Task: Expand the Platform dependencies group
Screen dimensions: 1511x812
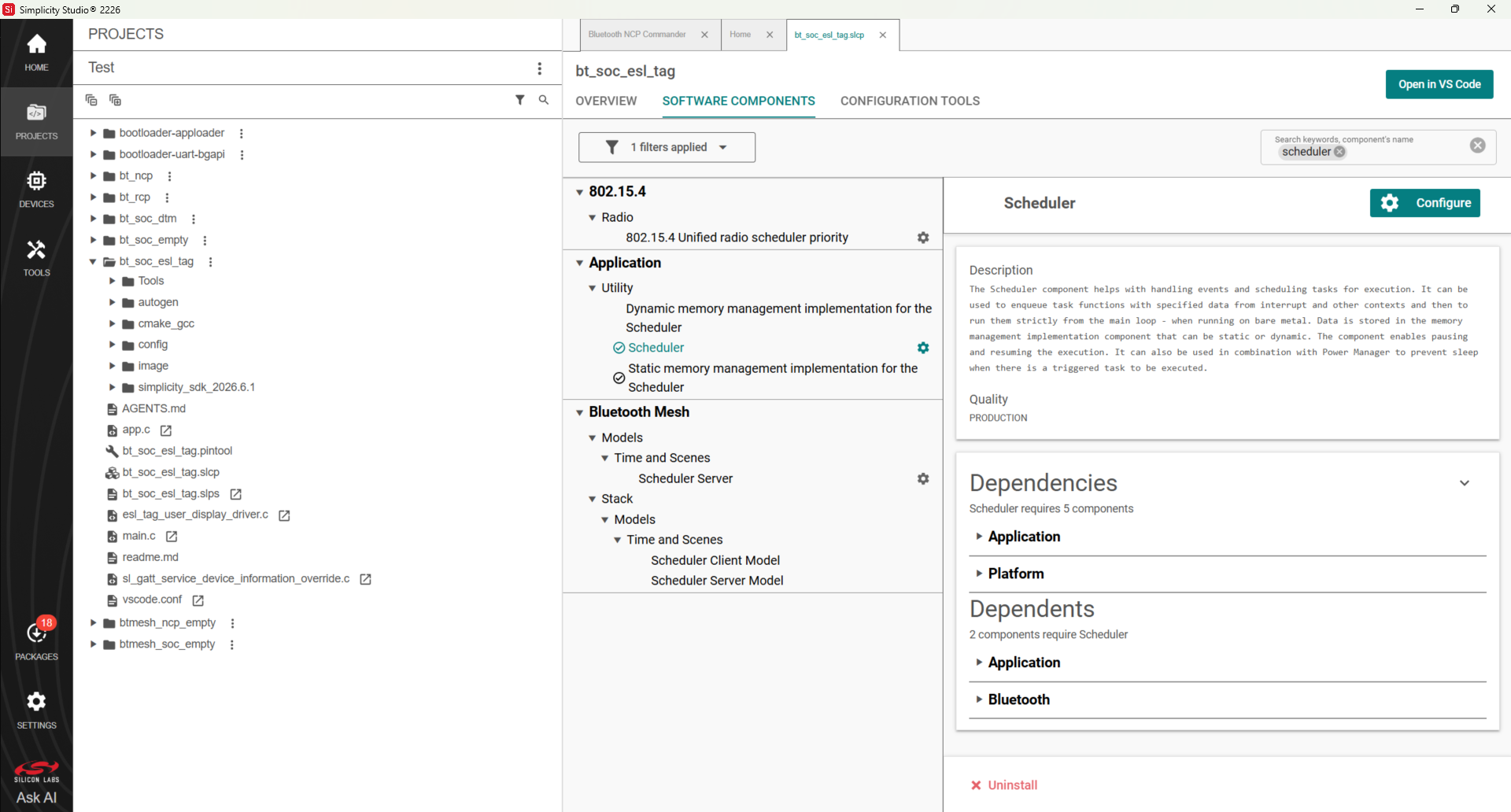Action: (979, 574)
